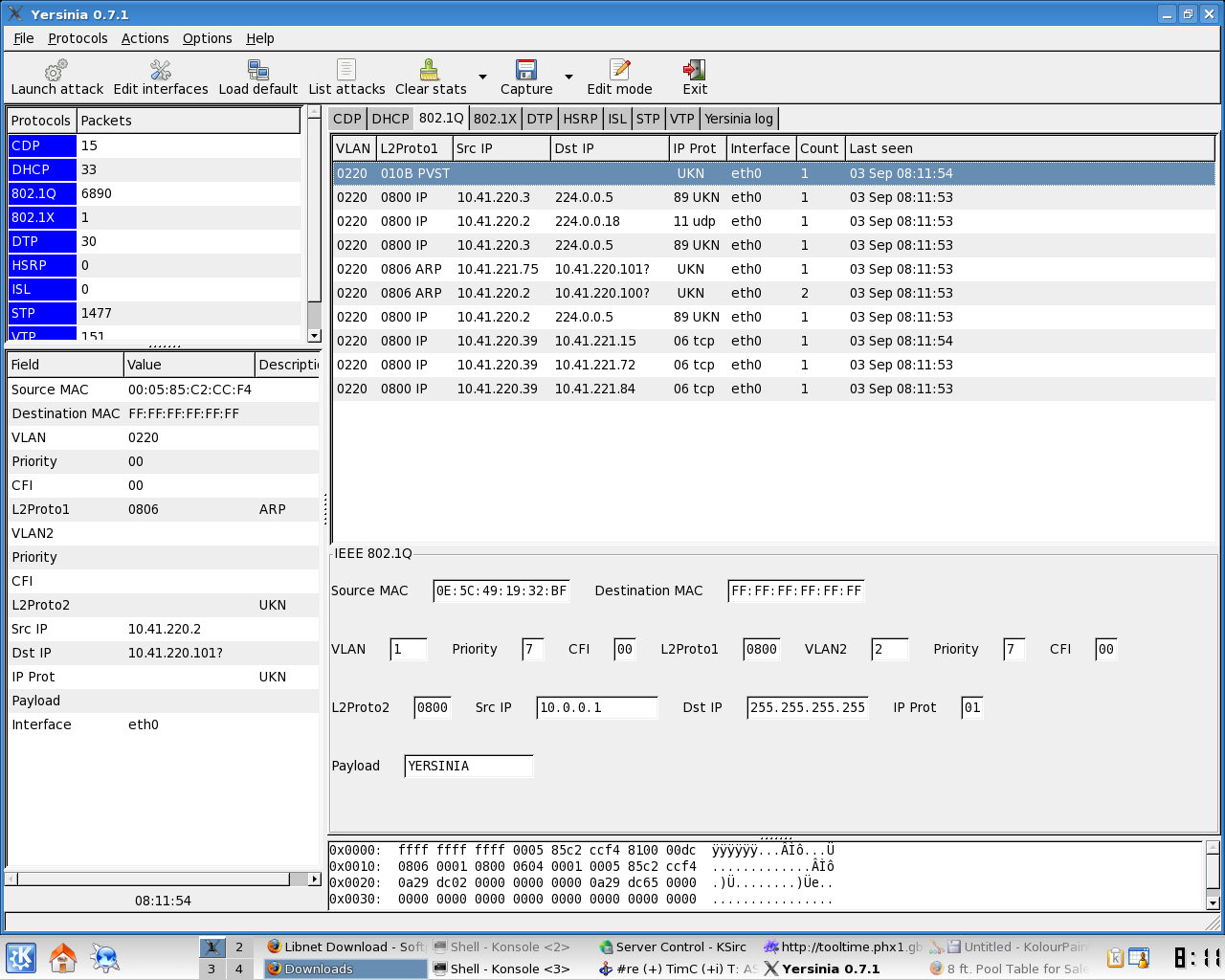Sort by the Src IP column header
Viewport: 1225px width, 980px height.
point(501,148)
